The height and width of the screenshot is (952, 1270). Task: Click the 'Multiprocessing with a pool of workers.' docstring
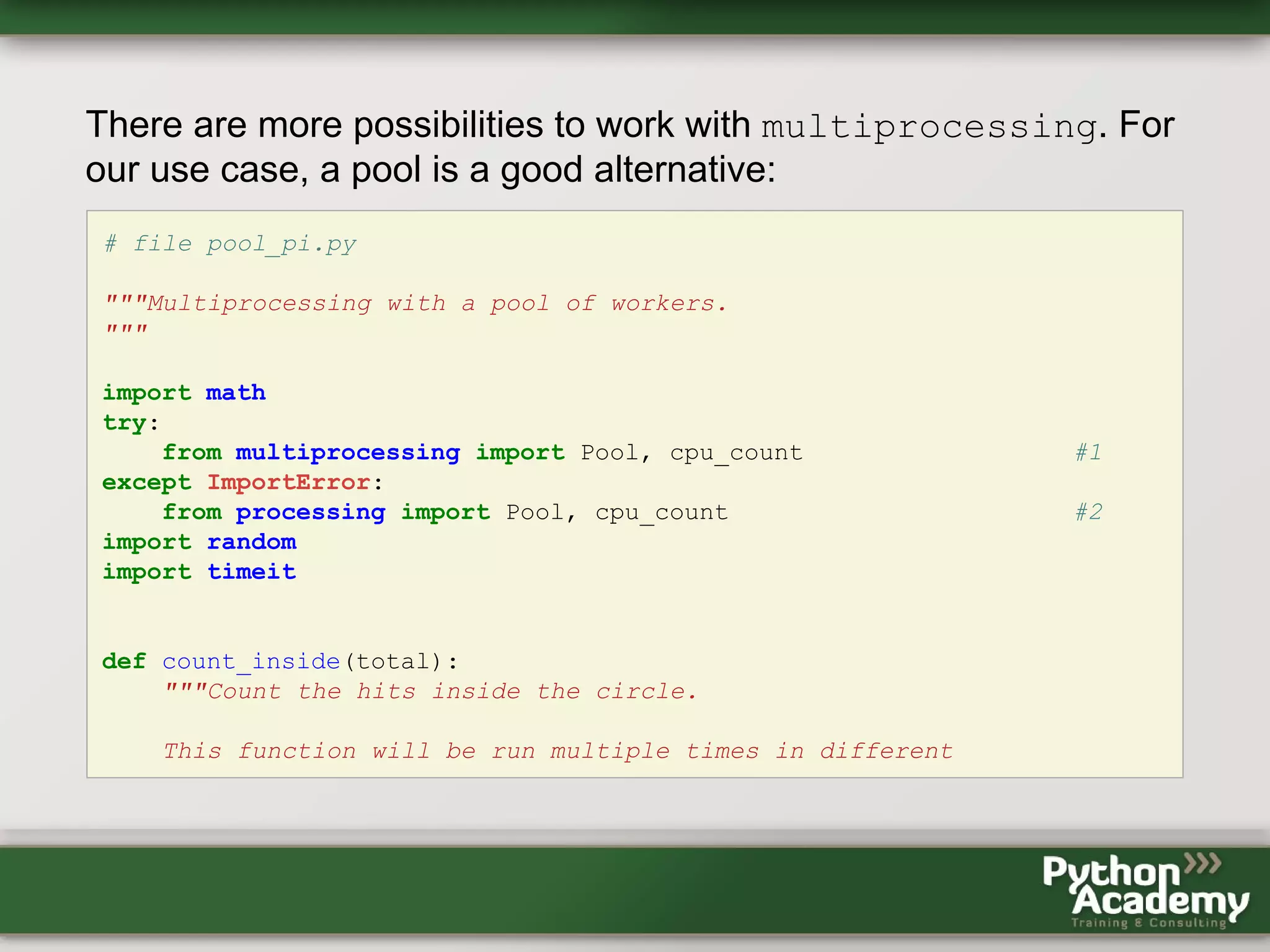point(415,304)
